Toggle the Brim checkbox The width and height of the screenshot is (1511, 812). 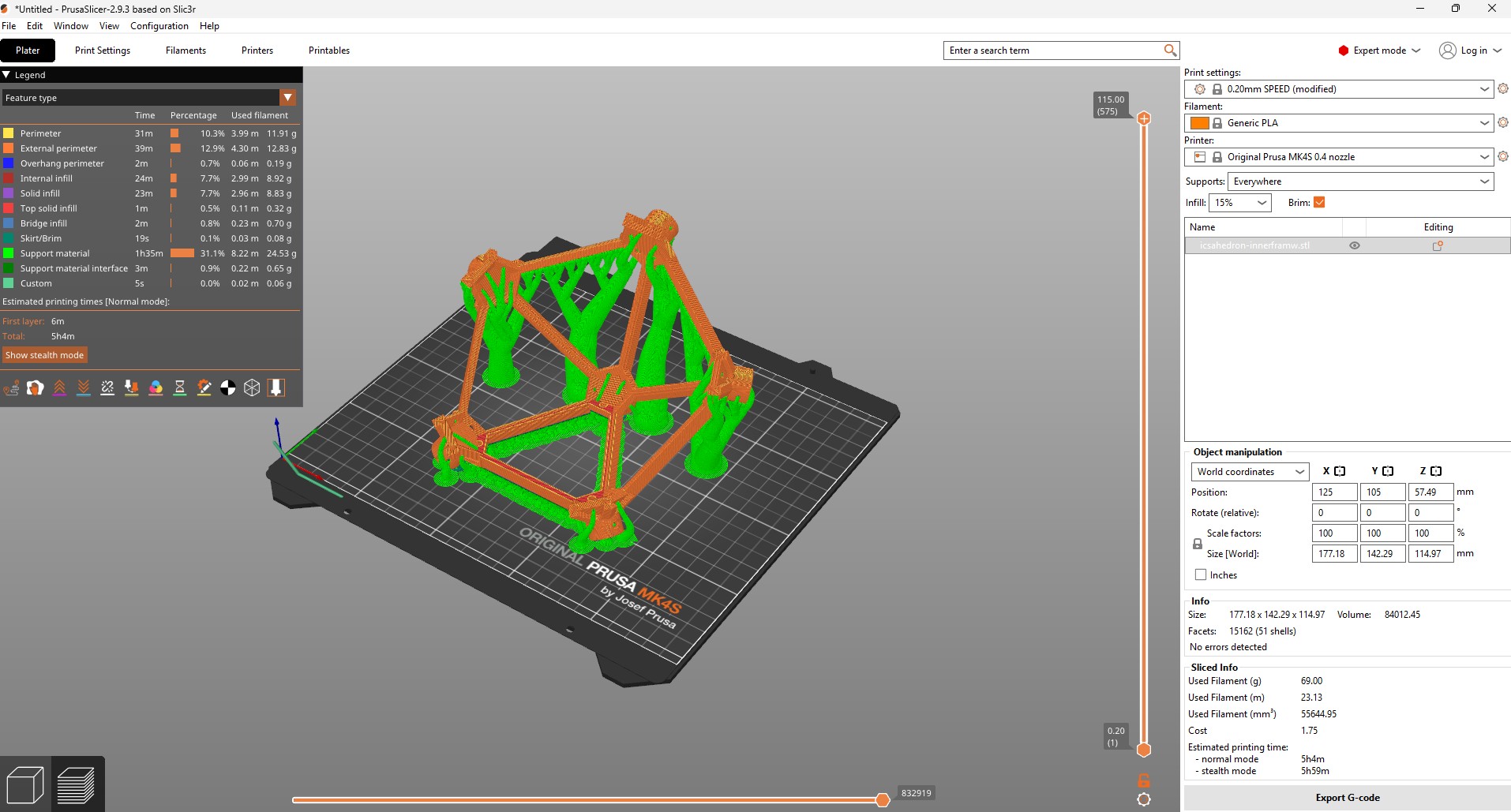click(1319, 203)
